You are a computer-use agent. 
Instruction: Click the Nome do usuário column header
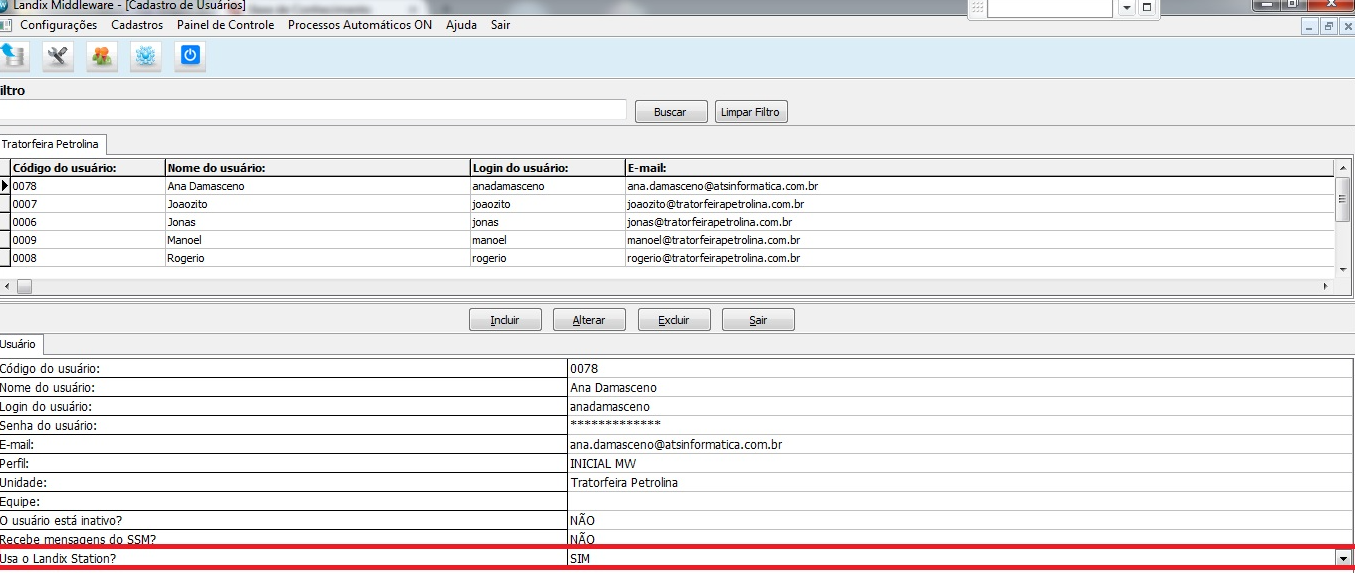click(318, 168)
